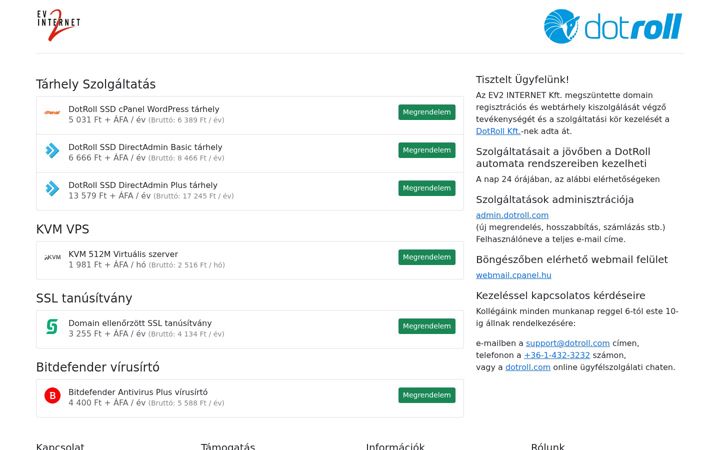Image resolution: width=720 pixels, height=450 pixels.
Task: Select the KVM 512M Virtuális szerver title
Action: 123,254
